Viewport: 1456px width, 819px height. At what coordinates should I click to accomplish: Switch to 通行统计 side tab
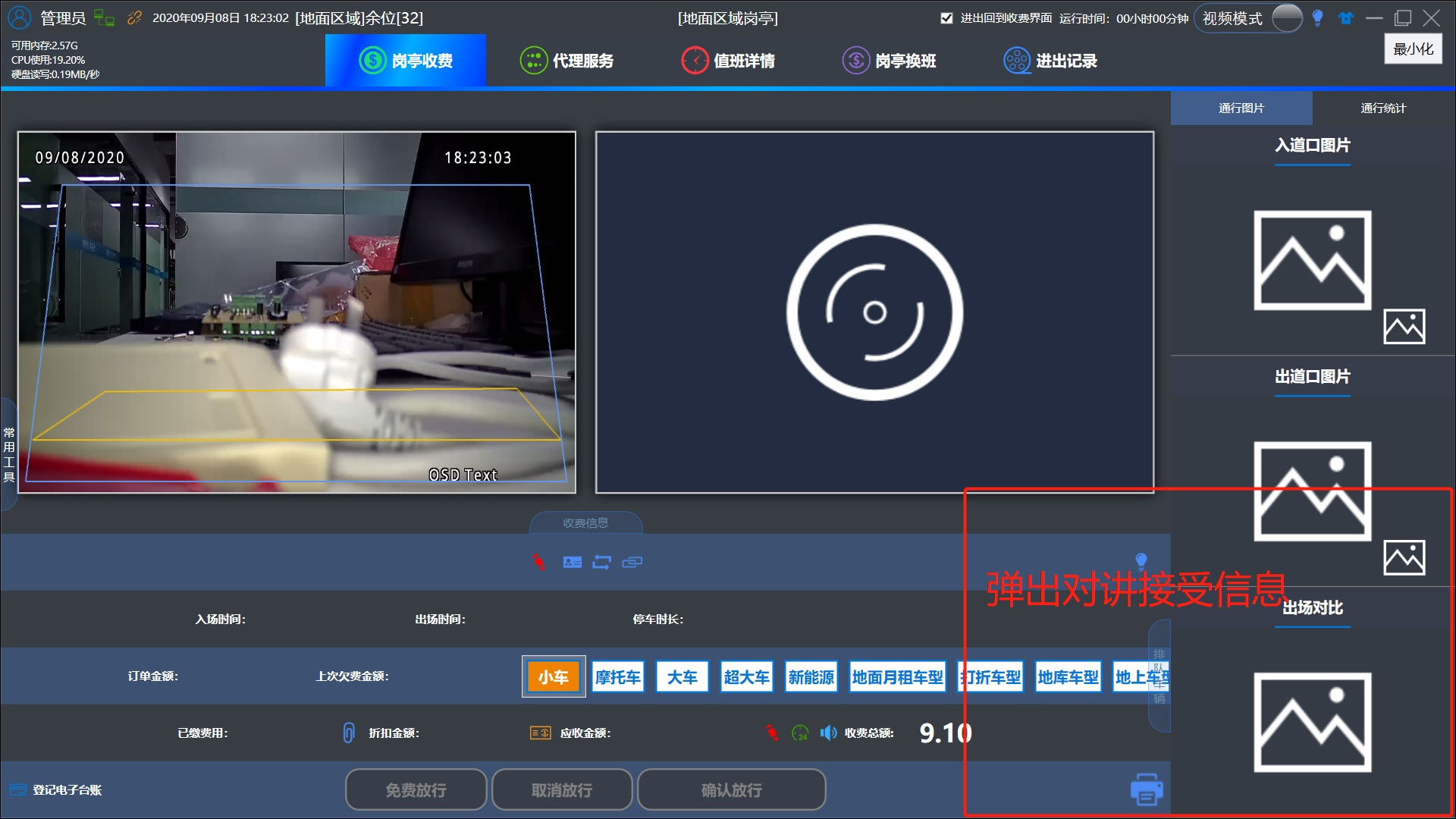[x=1383, y=108]
